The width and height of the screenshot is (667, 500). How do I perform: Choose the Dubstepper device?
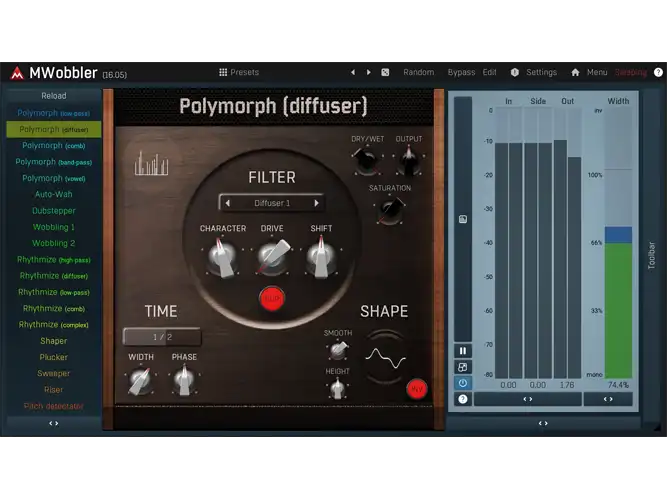click(x=54, y=211)
